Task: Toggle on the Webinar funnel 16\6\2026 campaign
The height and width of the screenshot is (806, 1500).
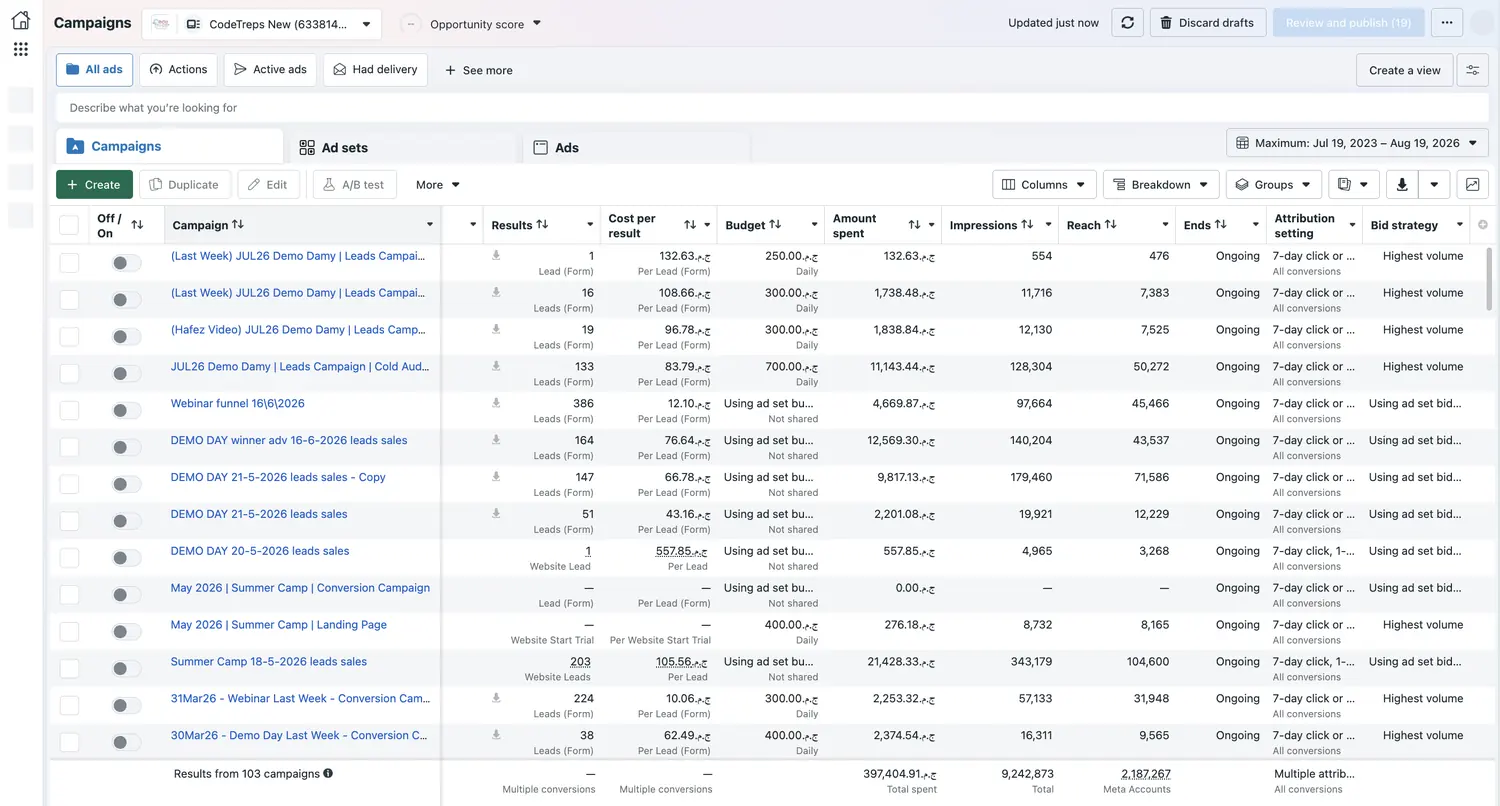Action: tap(126, 410)
